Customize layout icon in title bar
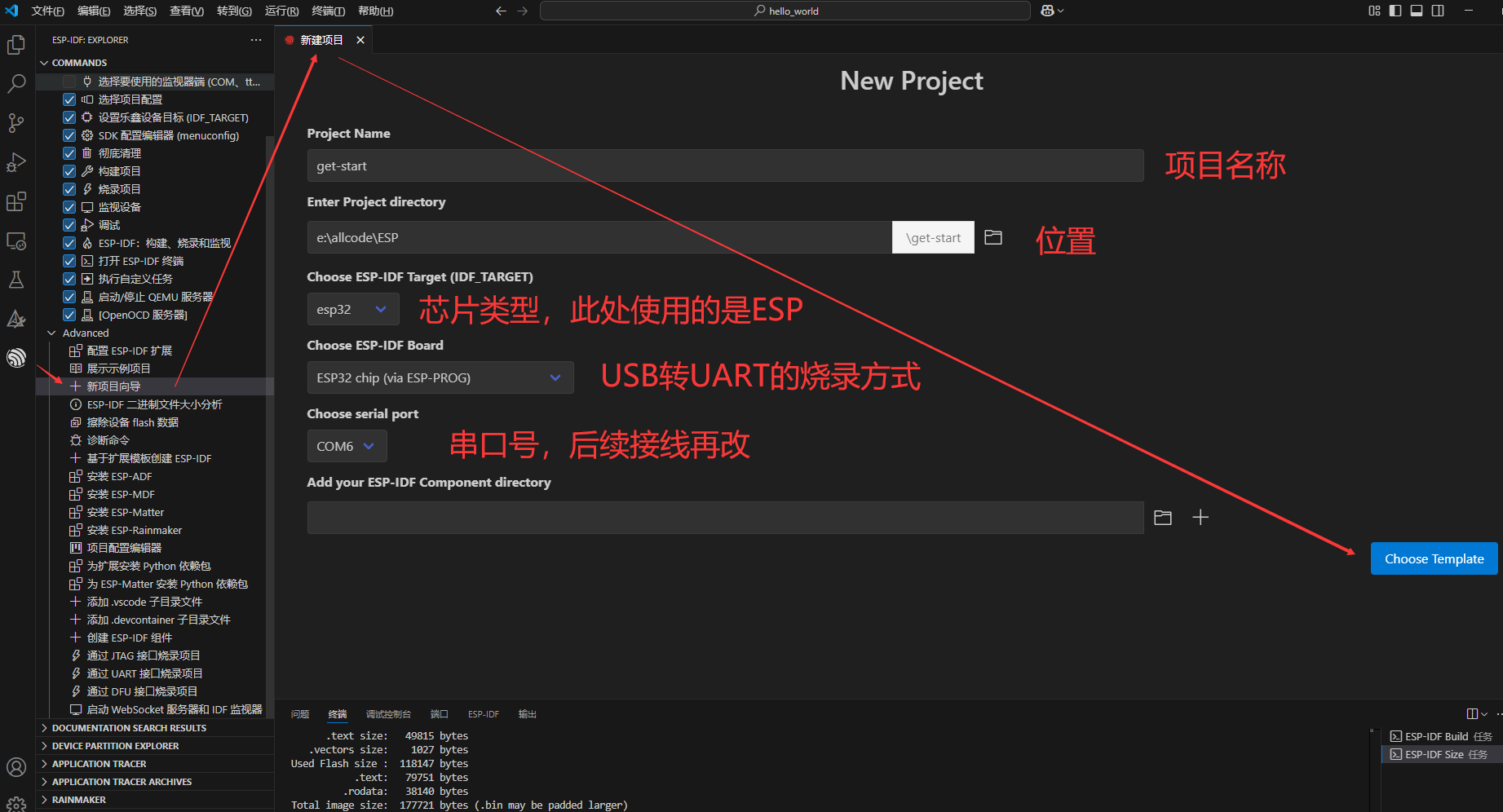1503x812 pixels. 1374,11
